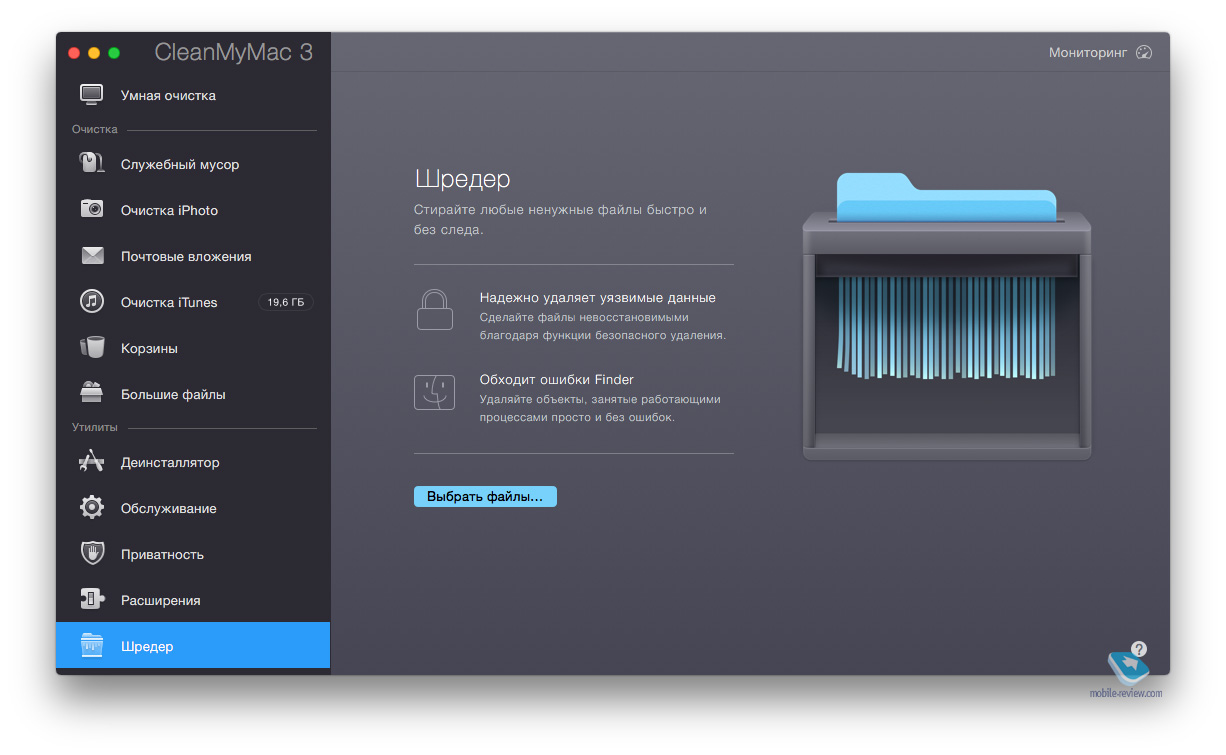This screenshot has height=755, width=1226.
Task: Click the Деинсталлятор app icon
Action: pos(92,462)
